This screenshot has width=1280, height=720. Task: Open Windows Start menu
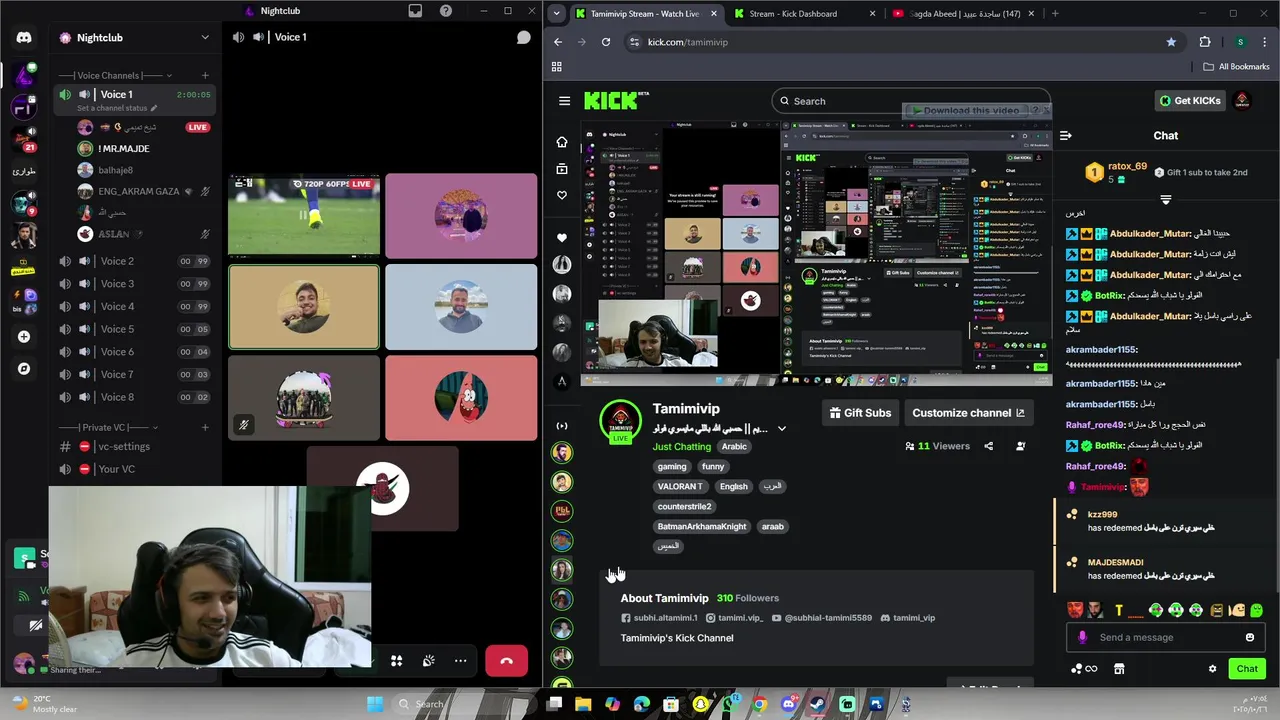pyautogui.click(x=375, y=704)
